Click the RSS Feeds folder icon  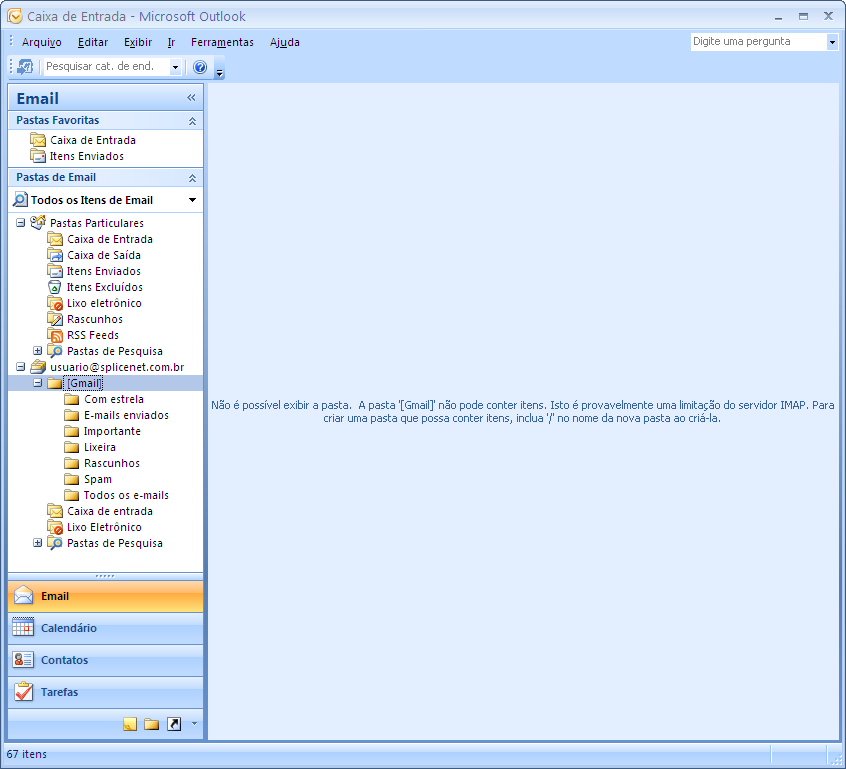coord(55,335)
